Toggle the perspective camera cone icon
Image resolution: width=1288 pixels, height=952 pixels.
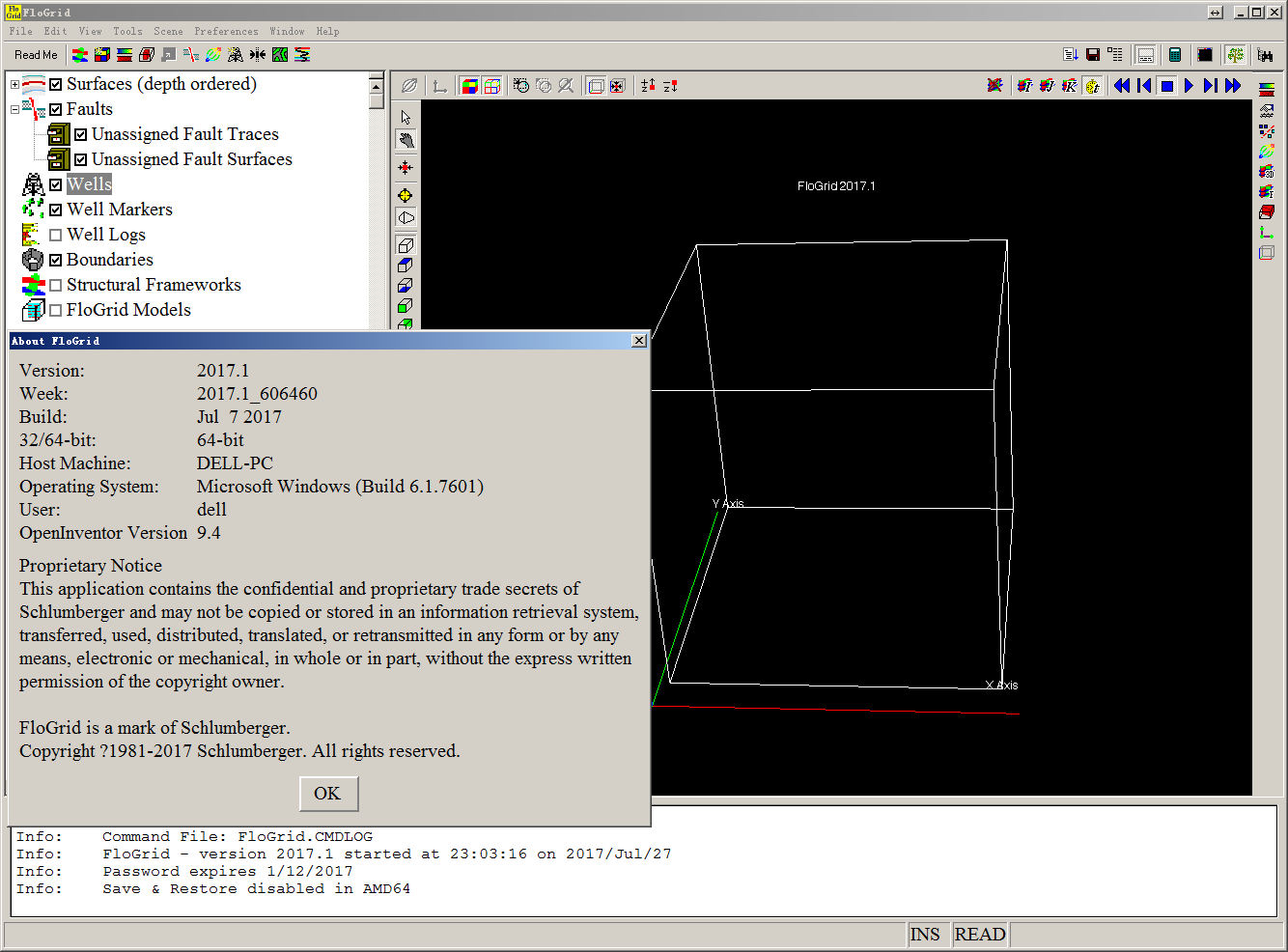tap(406, 218)
